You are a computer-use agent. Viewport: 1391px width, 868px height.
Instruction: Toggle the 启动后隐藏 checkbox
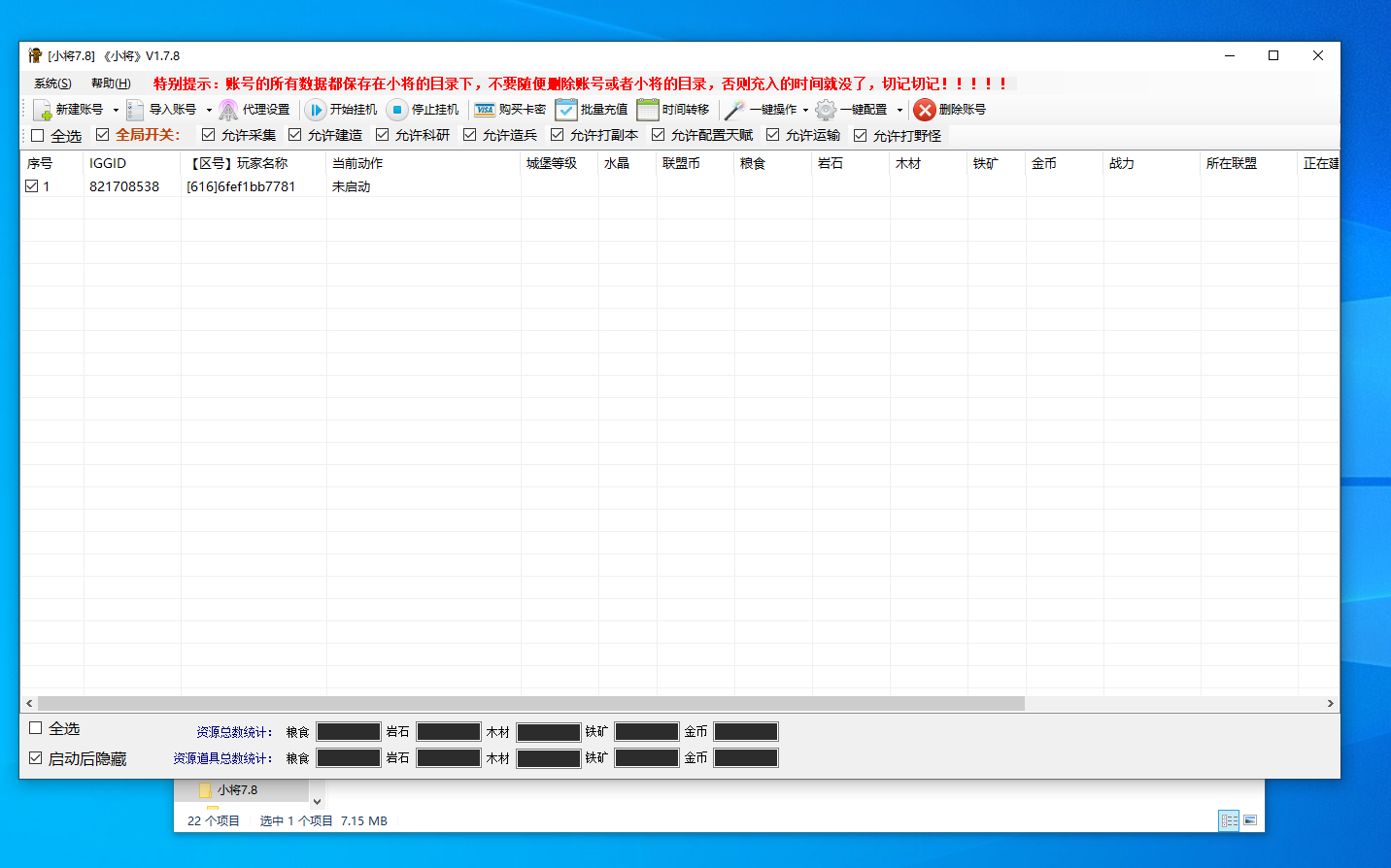point(36,758)
